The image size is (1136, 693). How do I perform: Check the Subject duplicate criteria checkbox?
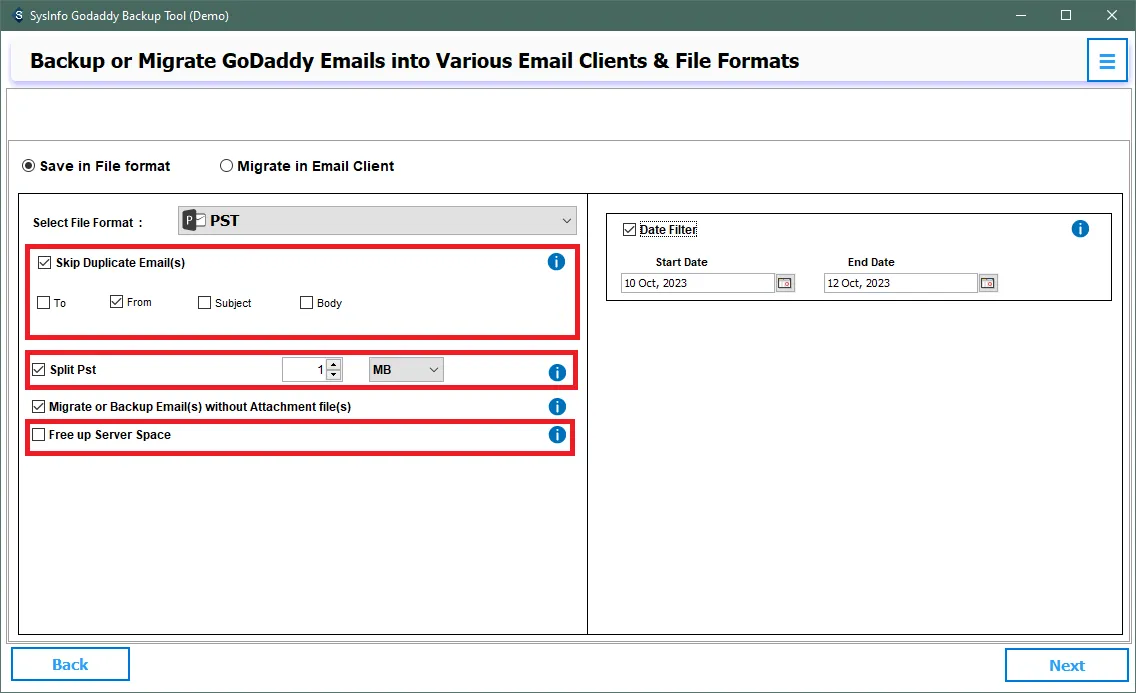click(x=204, y=303)
